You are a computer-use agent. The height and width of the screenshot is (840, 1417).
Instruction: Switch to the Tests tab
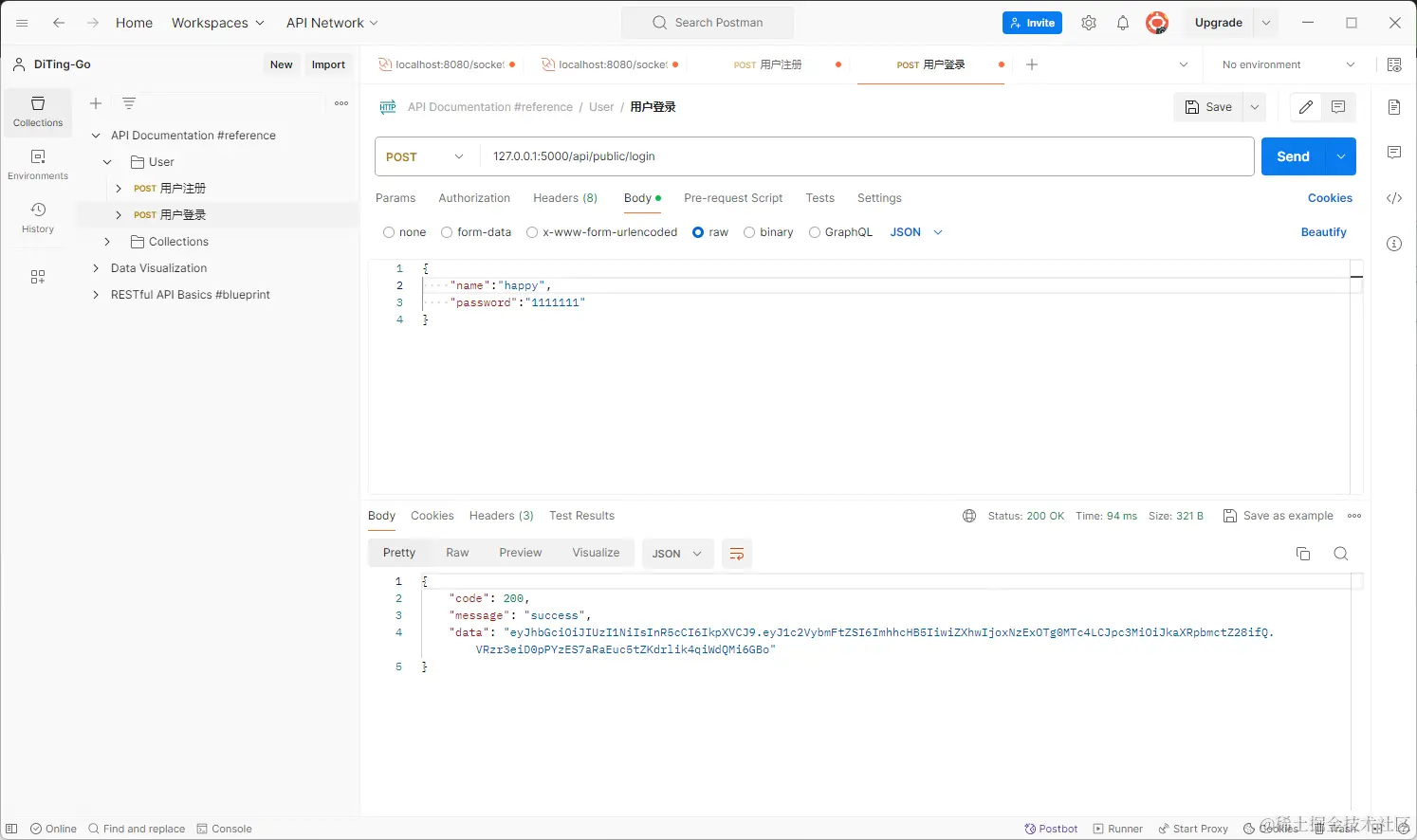(820, 198)
